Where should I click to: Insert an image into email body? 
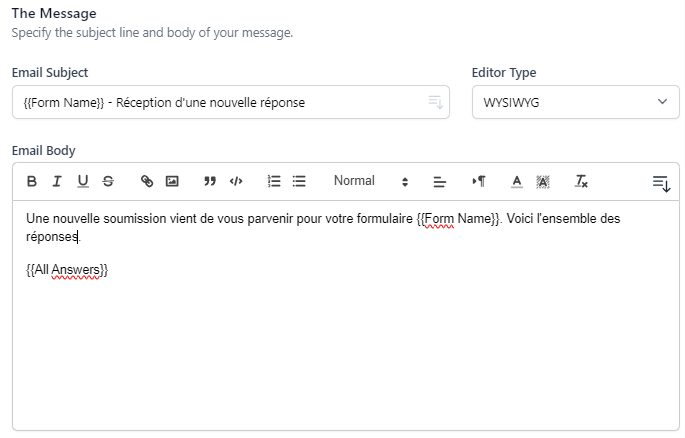(x=172, y=181)
